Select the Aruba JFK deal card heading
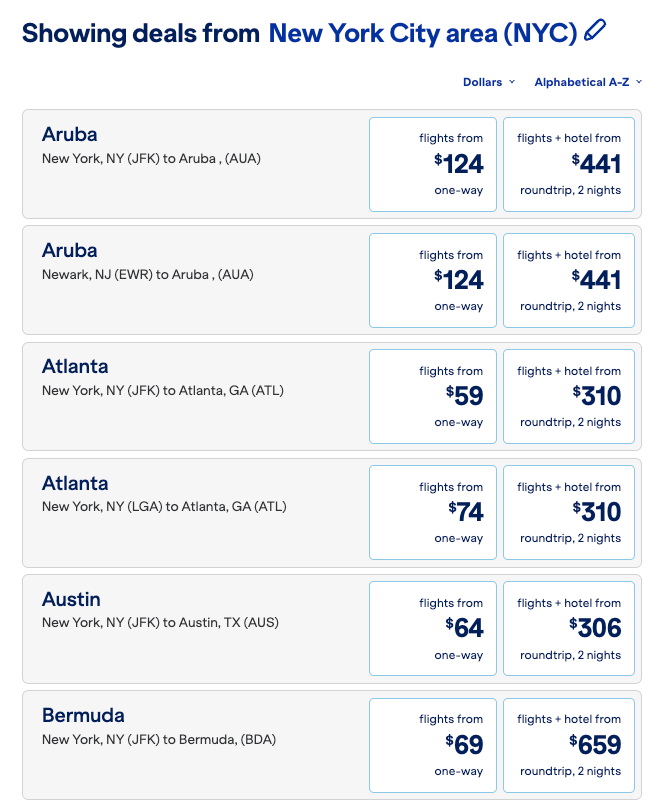 64,134
